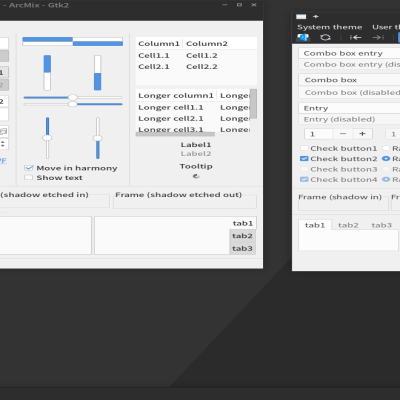Click the spin button value field showing 1
The height and width of the screenshot is (400, 400).
pyautogui.click(x=319, y=134)
